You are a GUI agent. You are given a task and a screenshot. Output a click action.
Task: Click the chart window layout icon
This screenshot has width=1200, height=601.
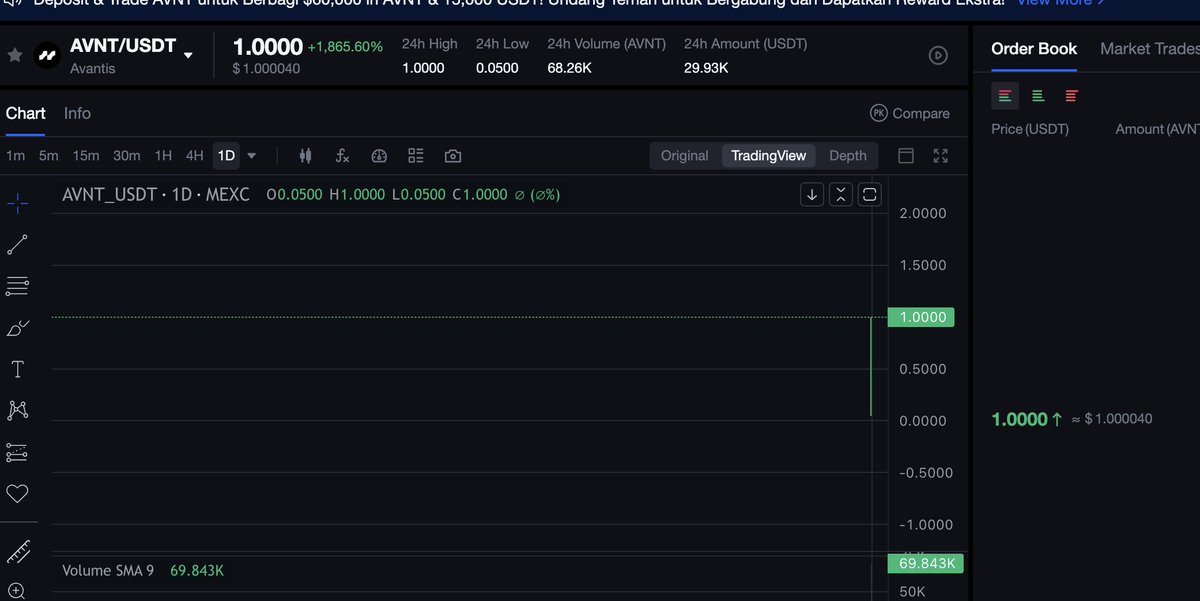coord(906,156)
